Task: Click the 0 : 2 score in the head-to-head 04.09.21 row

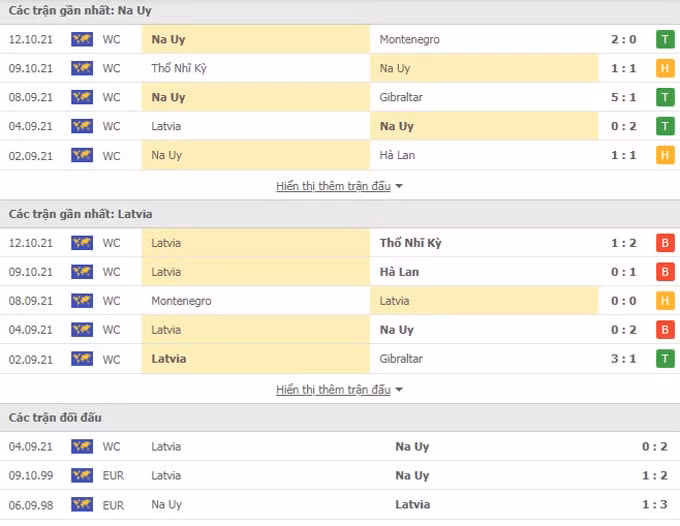Action: (x=655, y=447)
